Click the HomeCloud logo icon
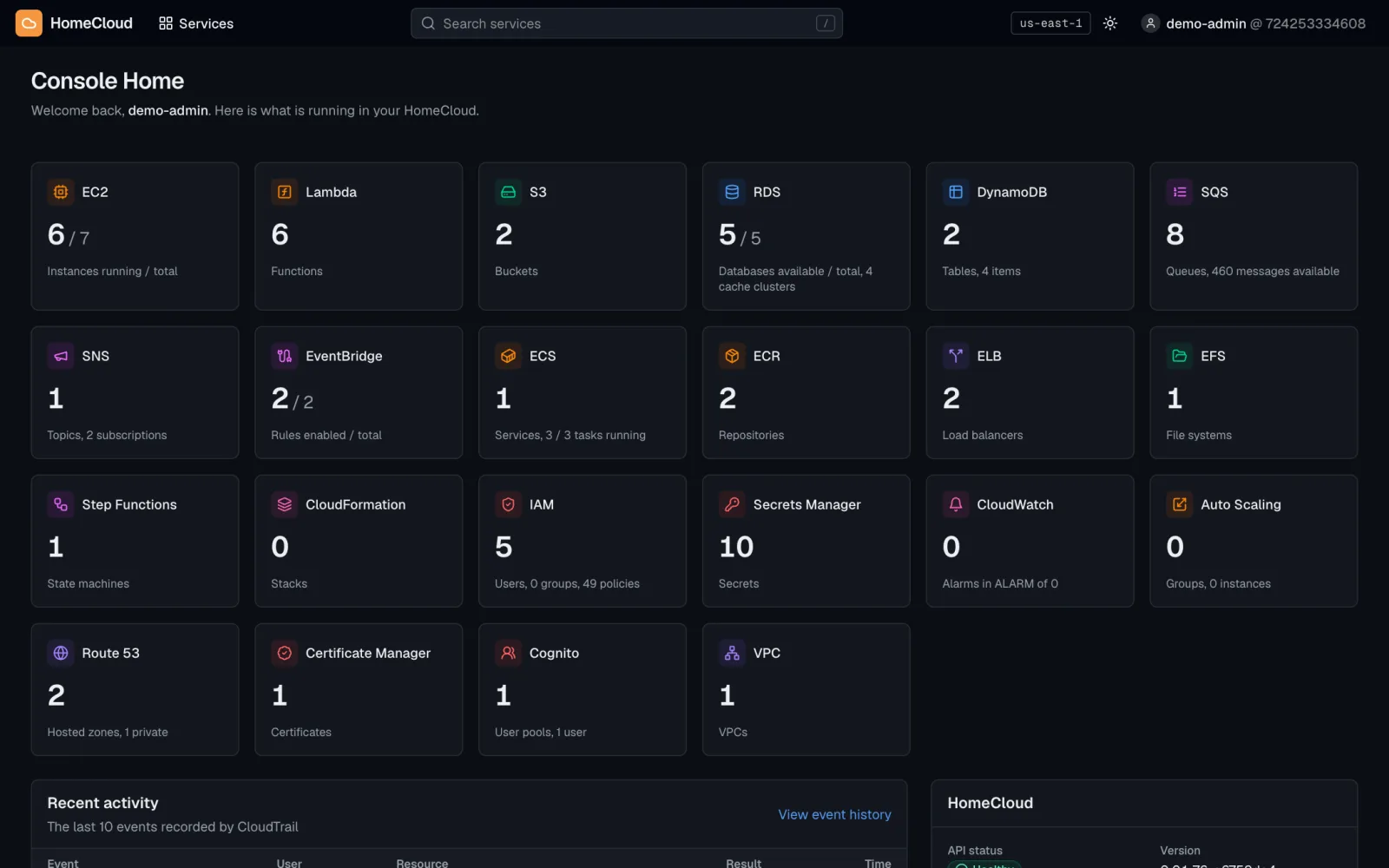This screenshot has height=868, width=1389. click(29, 23)
